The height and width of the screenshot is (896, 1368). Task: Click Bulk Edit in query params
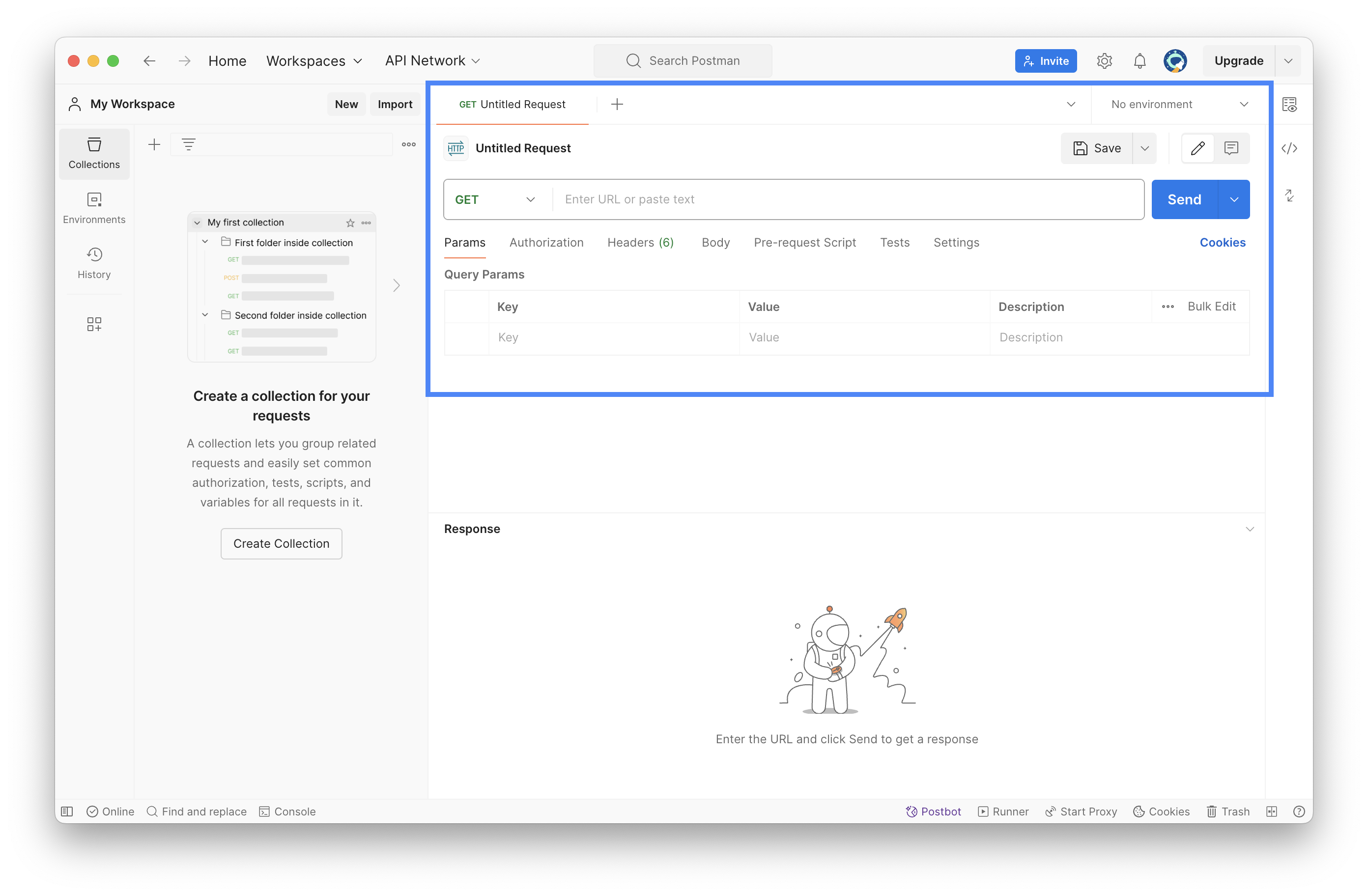click(x=1211, y=307)
